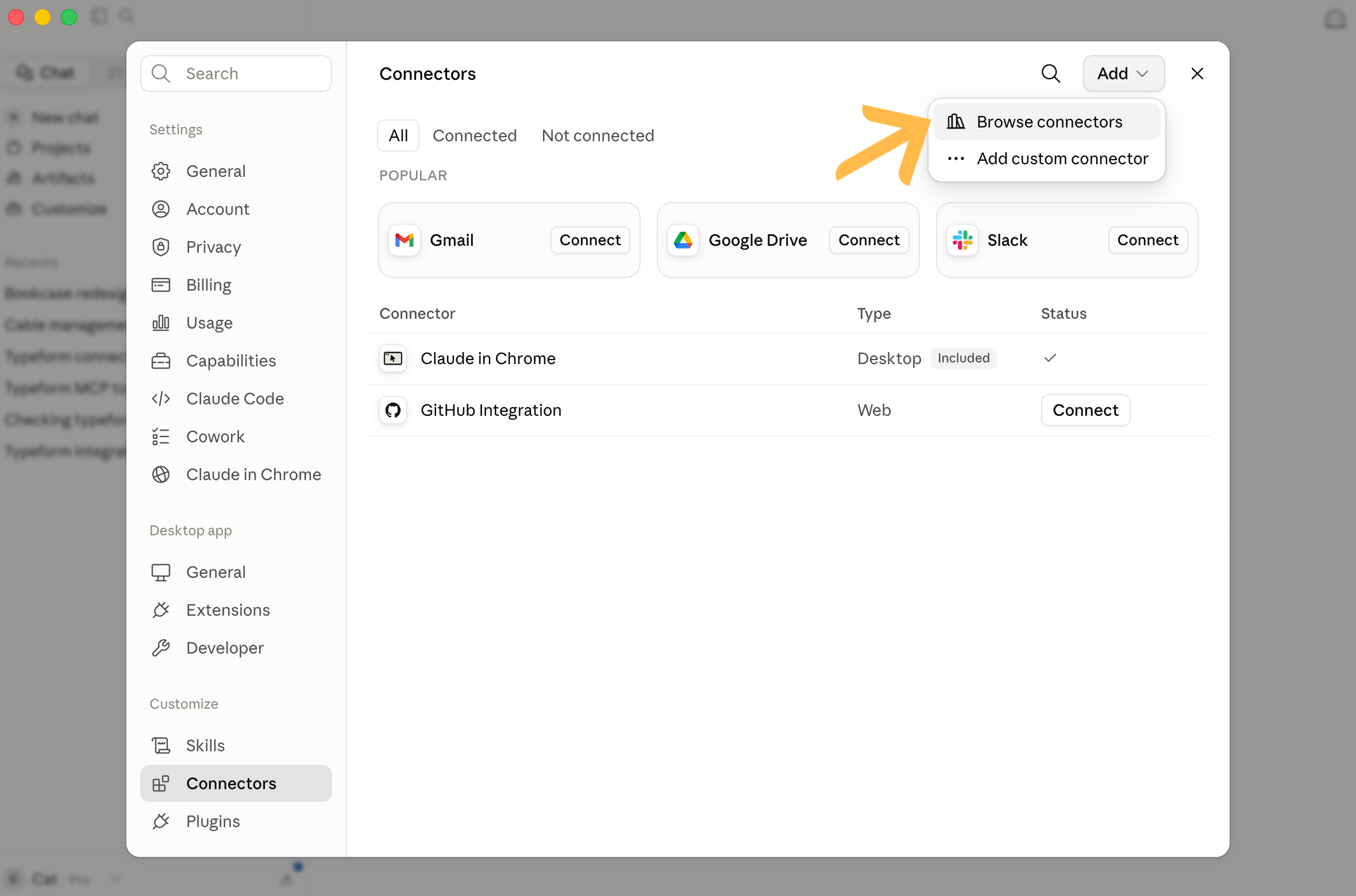Click the GitHub Integration connector name
The width and height of the screenshot is (1356, 896).
tap(491, 410)
